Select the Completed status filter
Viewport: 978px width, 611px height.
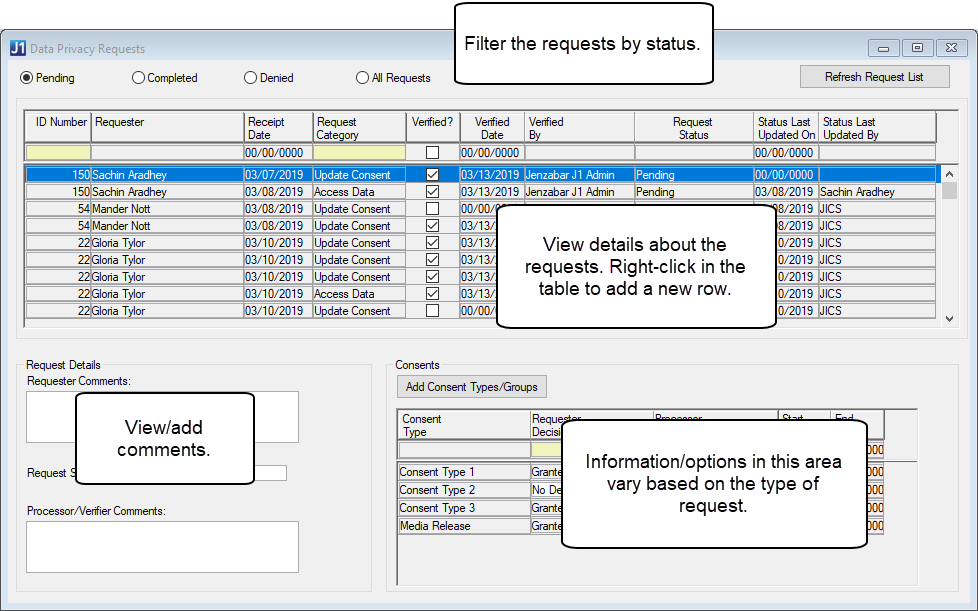click(139, 78)
